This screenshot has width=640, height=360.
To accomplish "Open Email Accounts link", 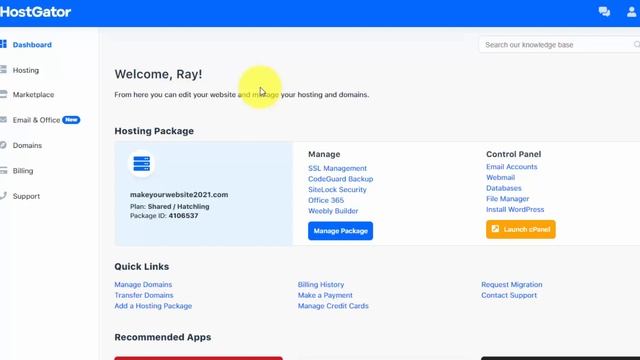I will (511, 167).
